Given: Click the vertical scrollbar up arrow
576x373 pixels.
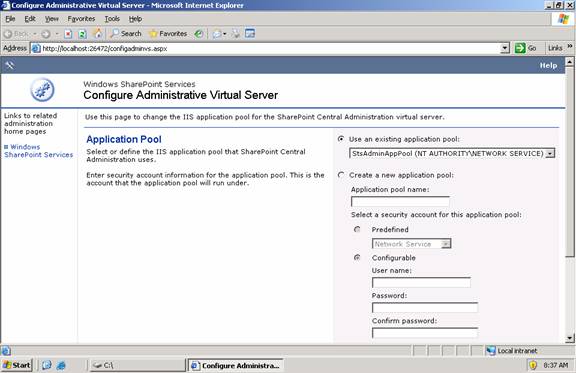Looking at the screenshot, I should click(x=569, y=61).
